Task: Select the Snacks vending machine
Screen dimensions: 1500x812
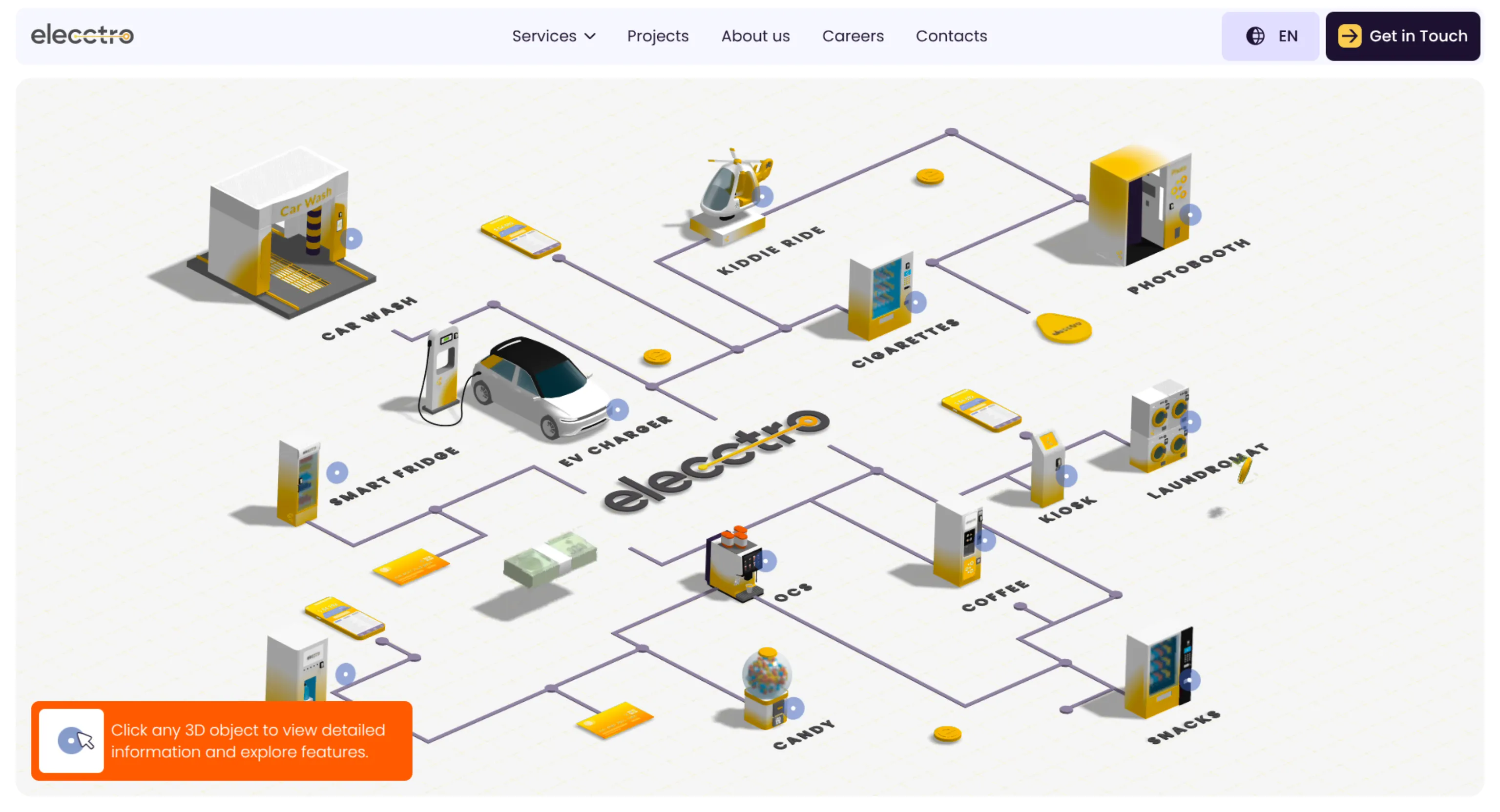Action: (x=1159, y=672)
